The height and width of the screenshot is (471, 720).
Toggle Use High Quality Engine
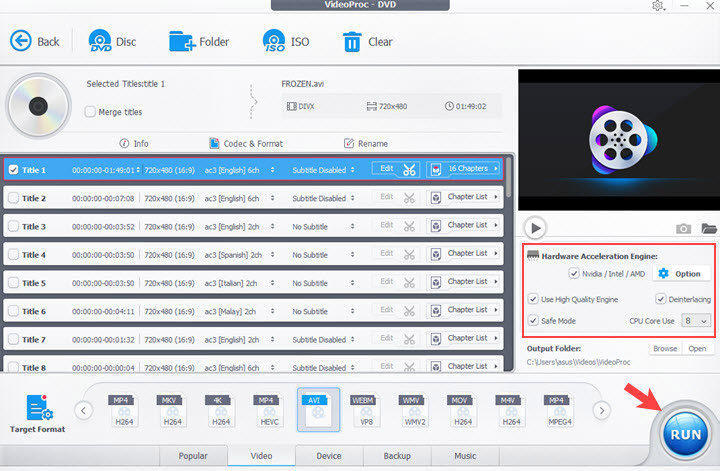coord(533,299)
